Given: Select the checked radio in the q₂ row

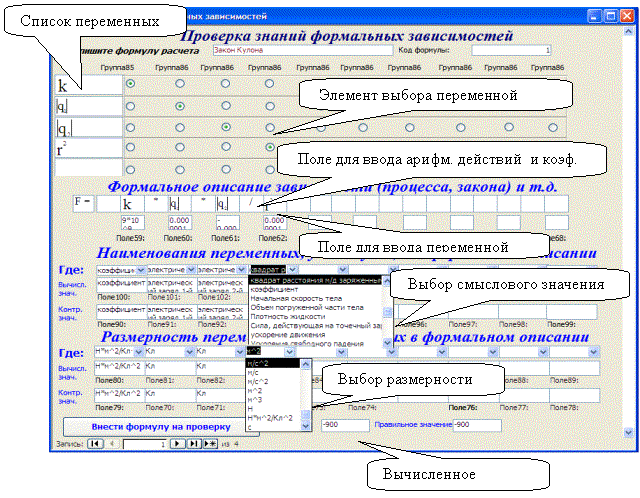Looking at the screenshot, I should 225,127.
